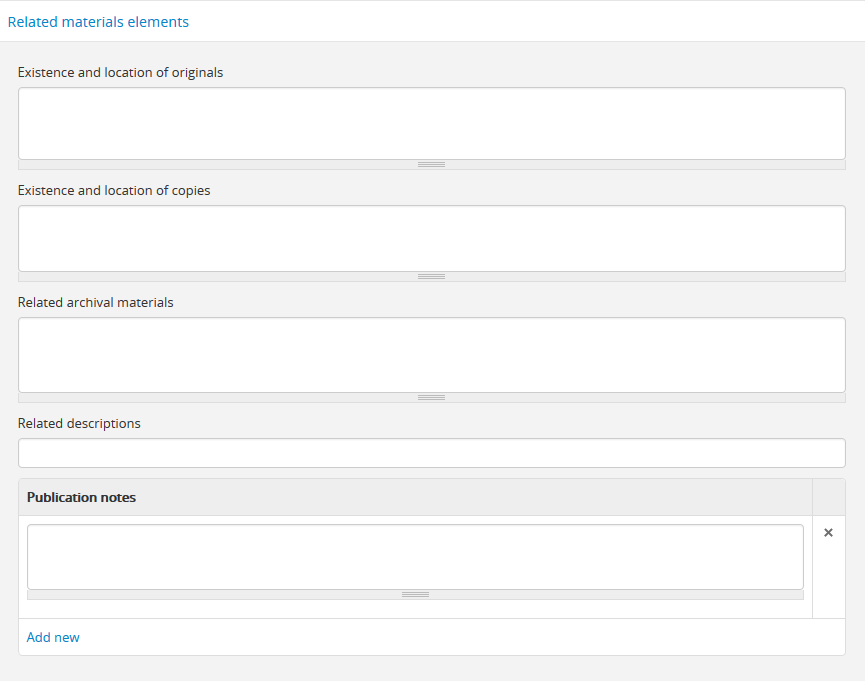
Task: Focus the Publication notes text area
Action: pyautogui.click(x=415, y=556)
